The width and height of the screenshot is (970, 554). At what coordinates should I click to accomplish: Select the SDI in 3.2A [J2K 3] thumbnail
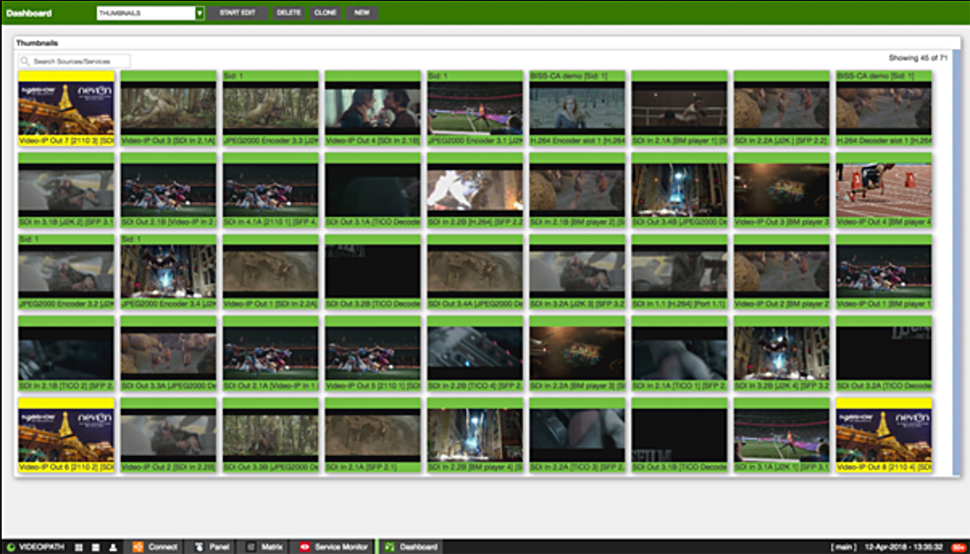click(x=577, y=272)
